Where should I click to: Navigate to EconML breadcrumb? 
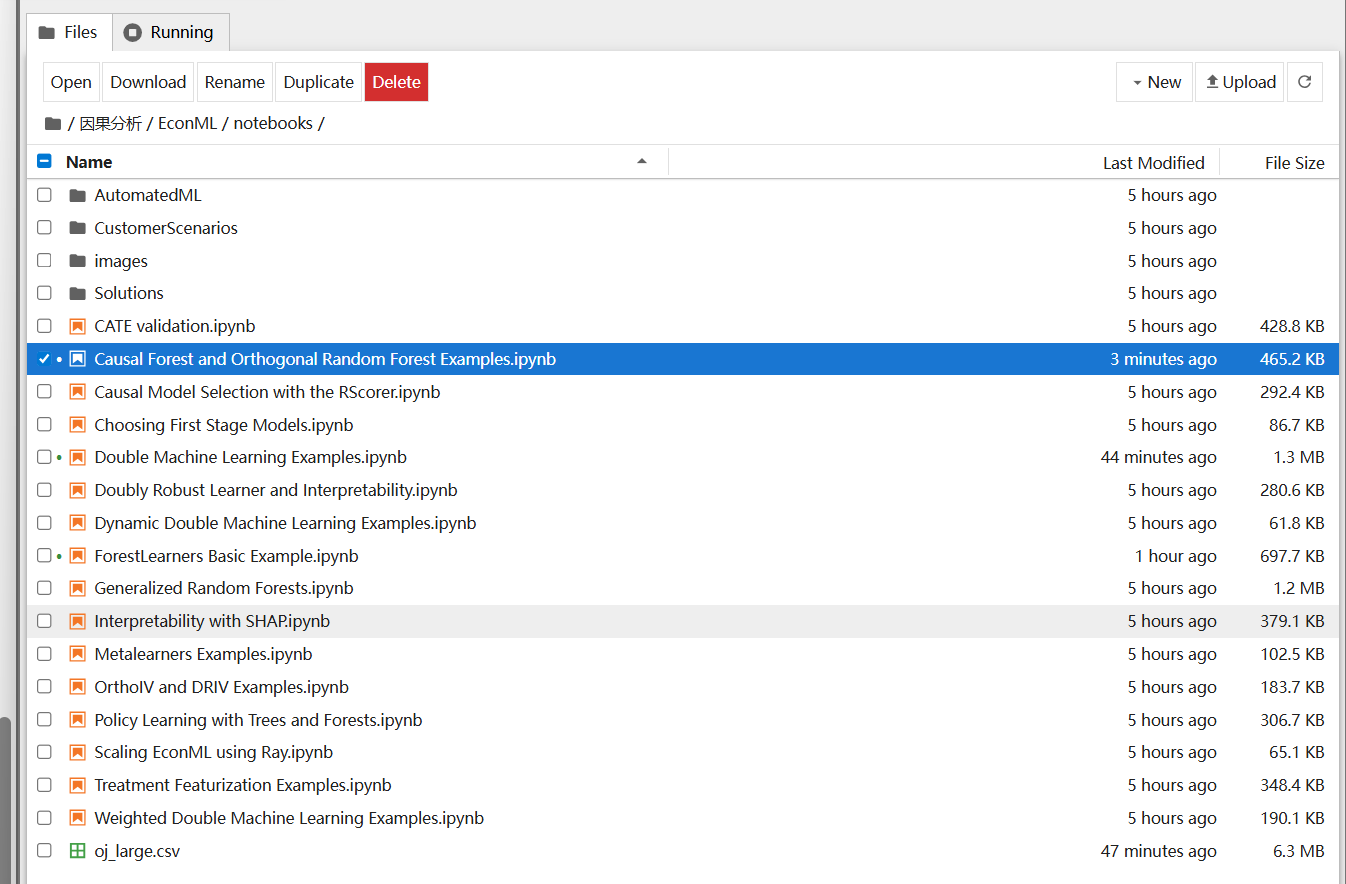187,124
